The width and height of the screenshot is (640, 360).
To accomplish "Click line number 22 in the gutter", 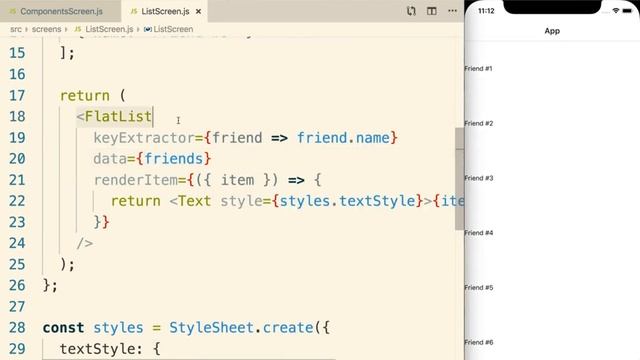I will click(17, 201).
